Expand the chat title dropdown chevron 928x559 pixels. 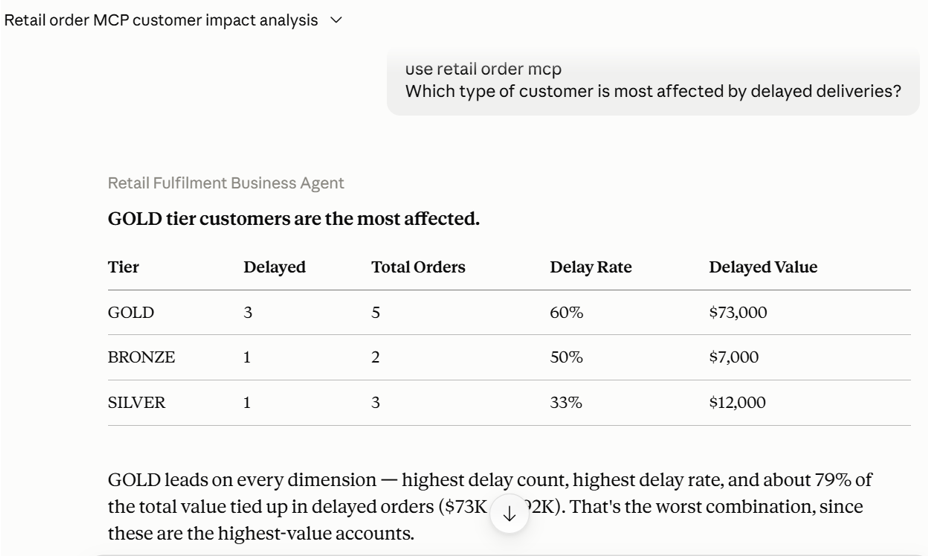point(336,20)
